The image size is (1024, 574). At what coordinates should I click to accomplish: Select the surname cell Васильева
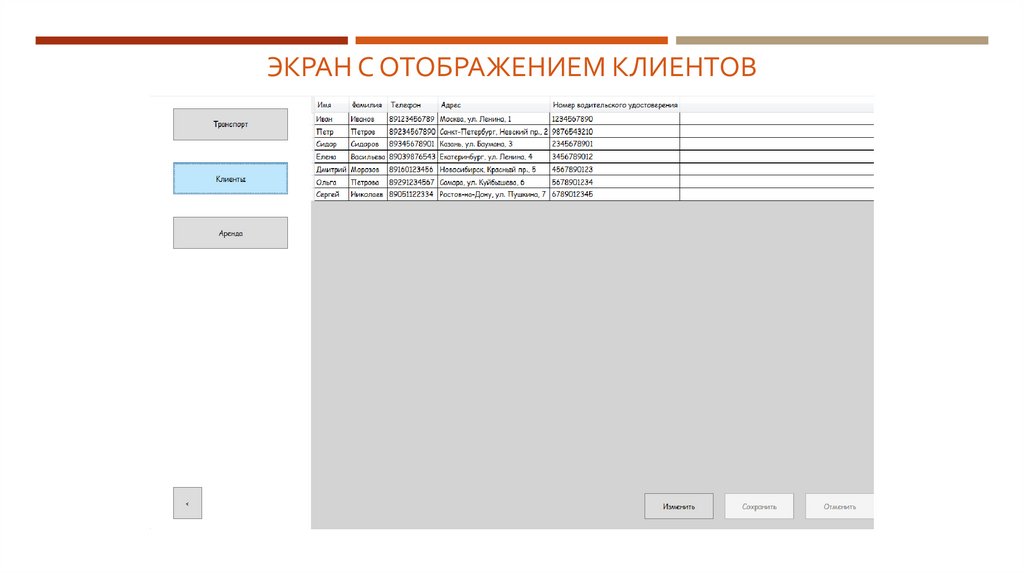368,157
